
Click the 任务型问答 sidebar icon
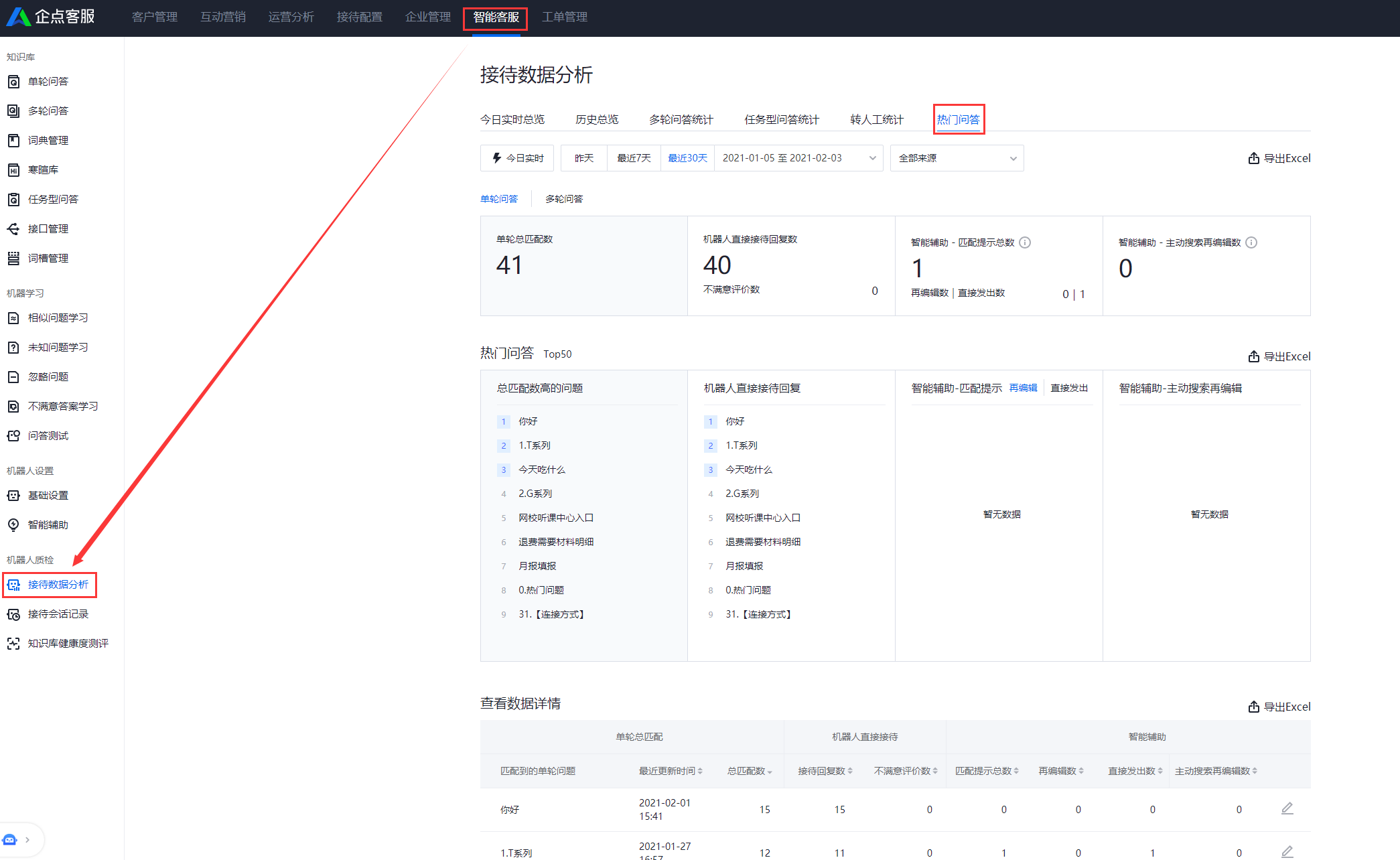[x=13, y=200]
